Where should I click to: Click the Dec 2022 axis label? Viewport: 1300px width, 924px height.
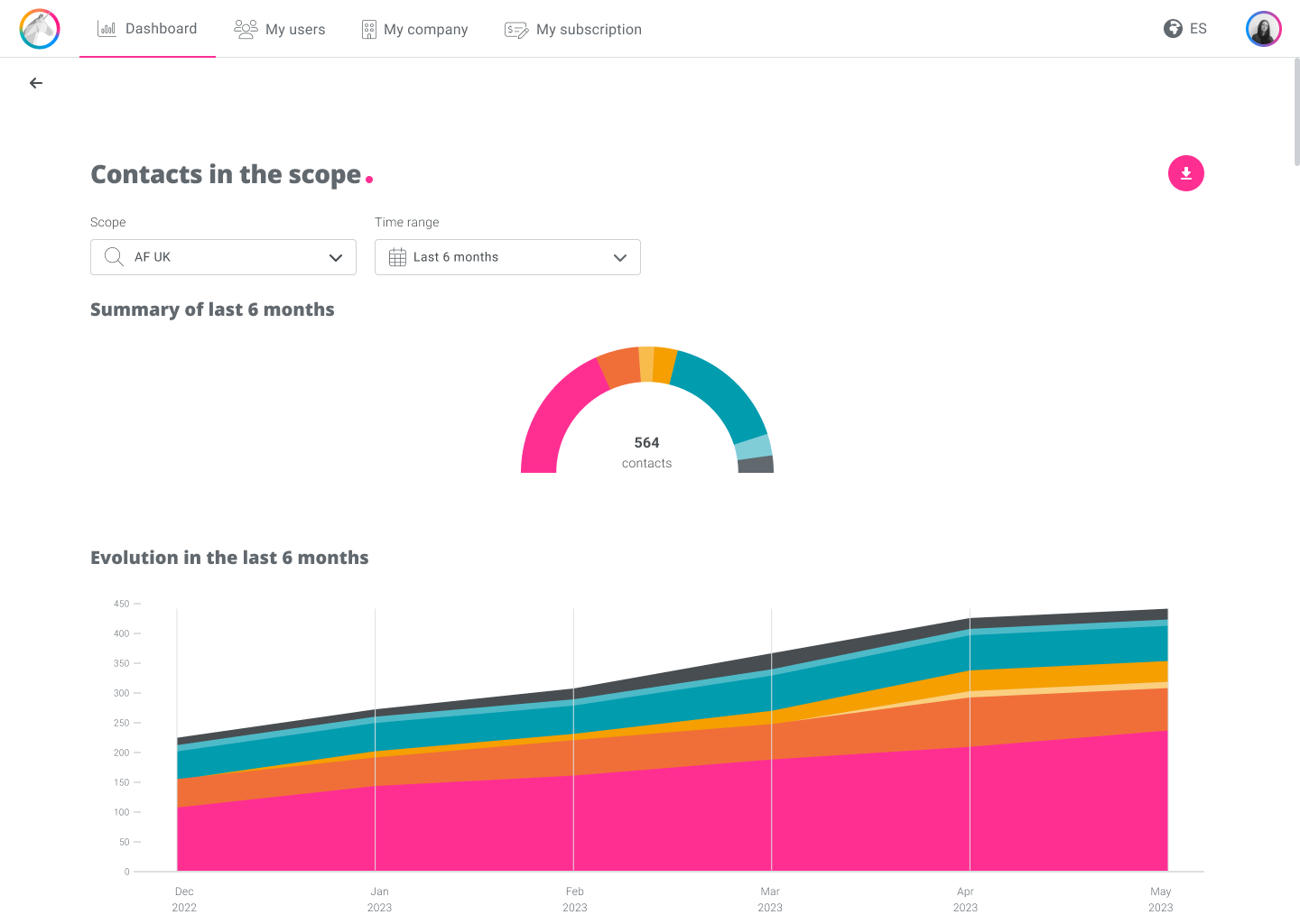point(184,900)
